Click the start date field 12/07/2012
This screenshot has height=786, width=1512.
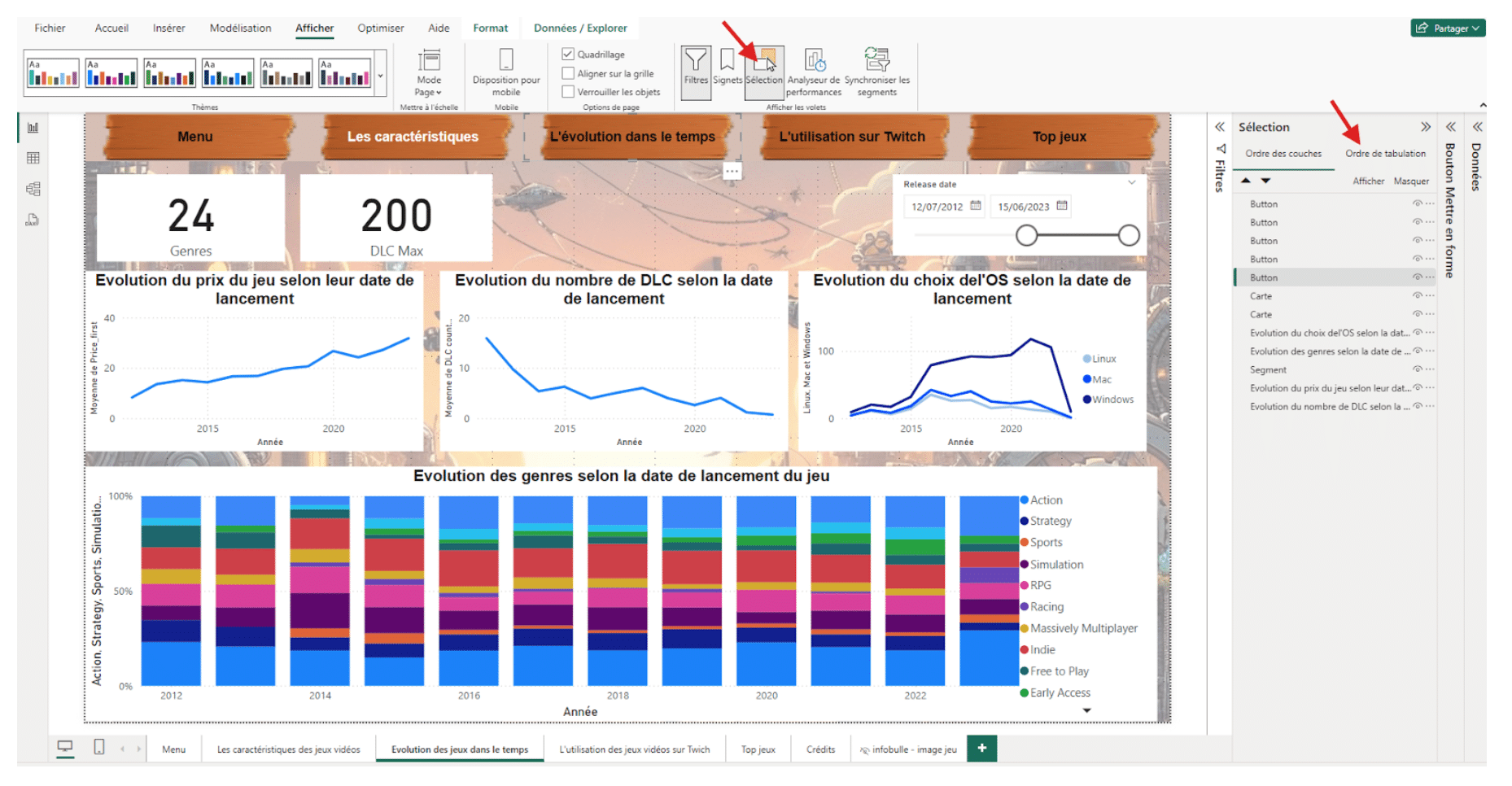(x=937, y=207)
